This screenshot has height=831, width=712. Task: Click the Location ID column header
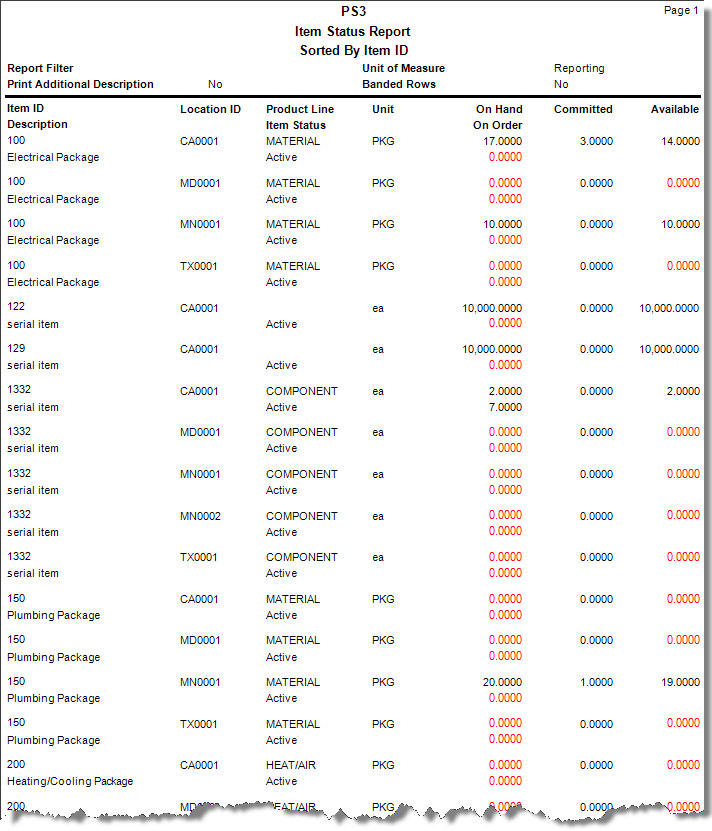(210, 109)
